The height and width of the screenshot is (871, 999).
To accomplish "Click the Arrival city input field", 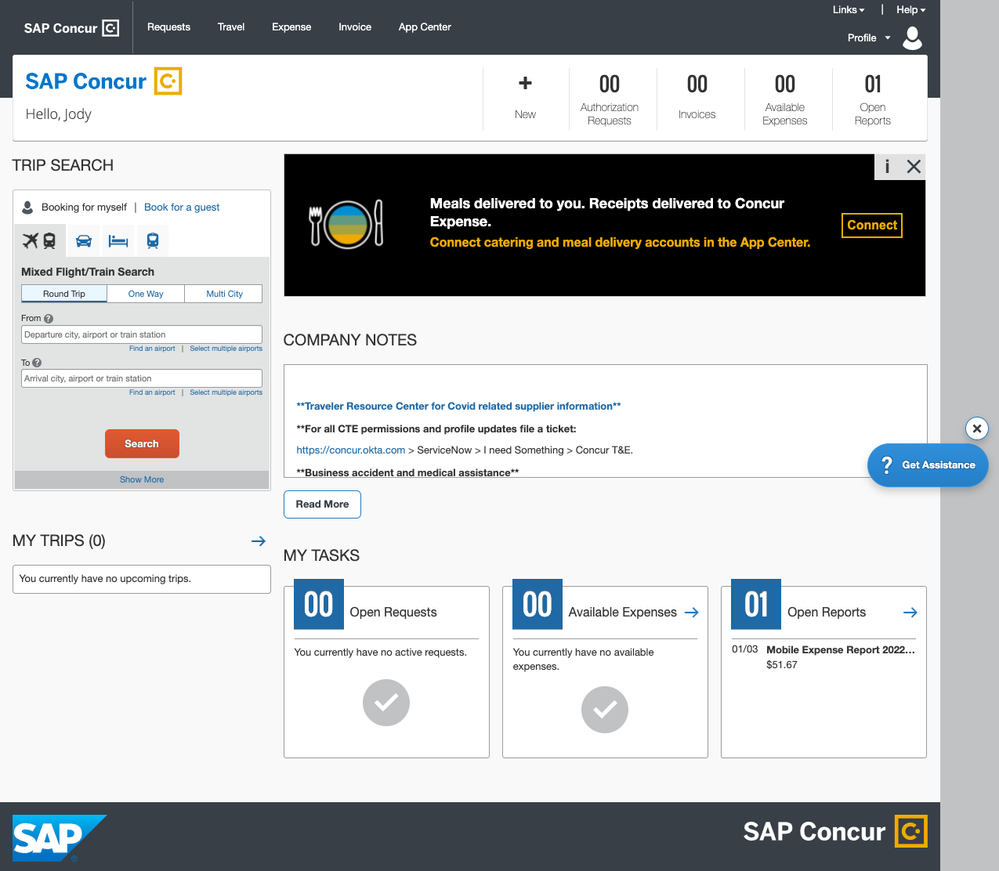I will 141,378.
